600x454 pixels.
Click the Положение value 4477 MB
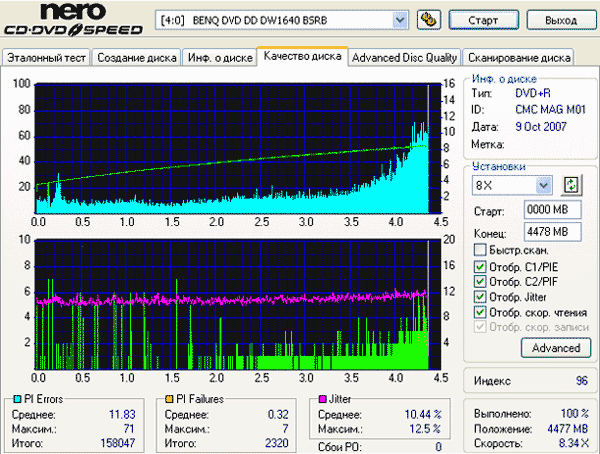pos(567,429)
